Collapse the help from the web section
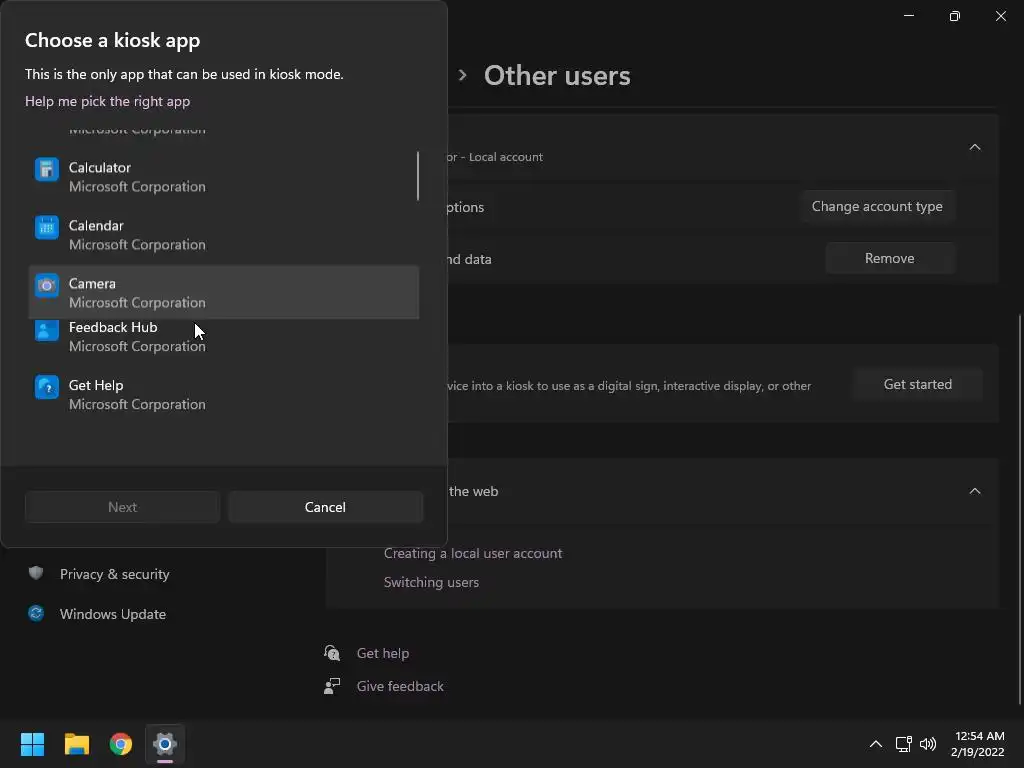1024x768 pixels. click(x=975, y=491)
